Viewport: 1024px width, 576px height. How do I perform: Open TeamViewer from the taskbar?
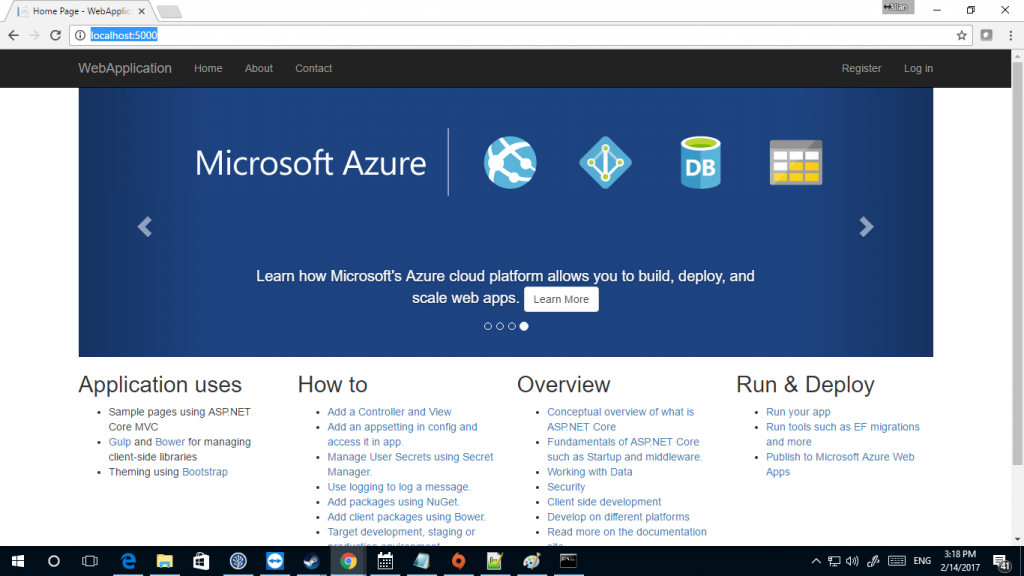click(275, 561)
